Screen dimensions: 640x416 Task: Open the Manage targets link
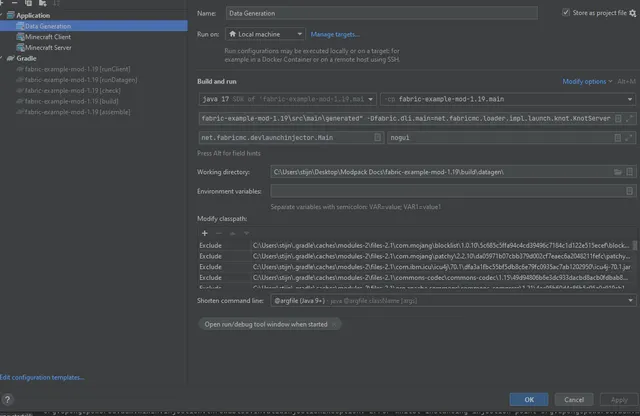point(335,34)
